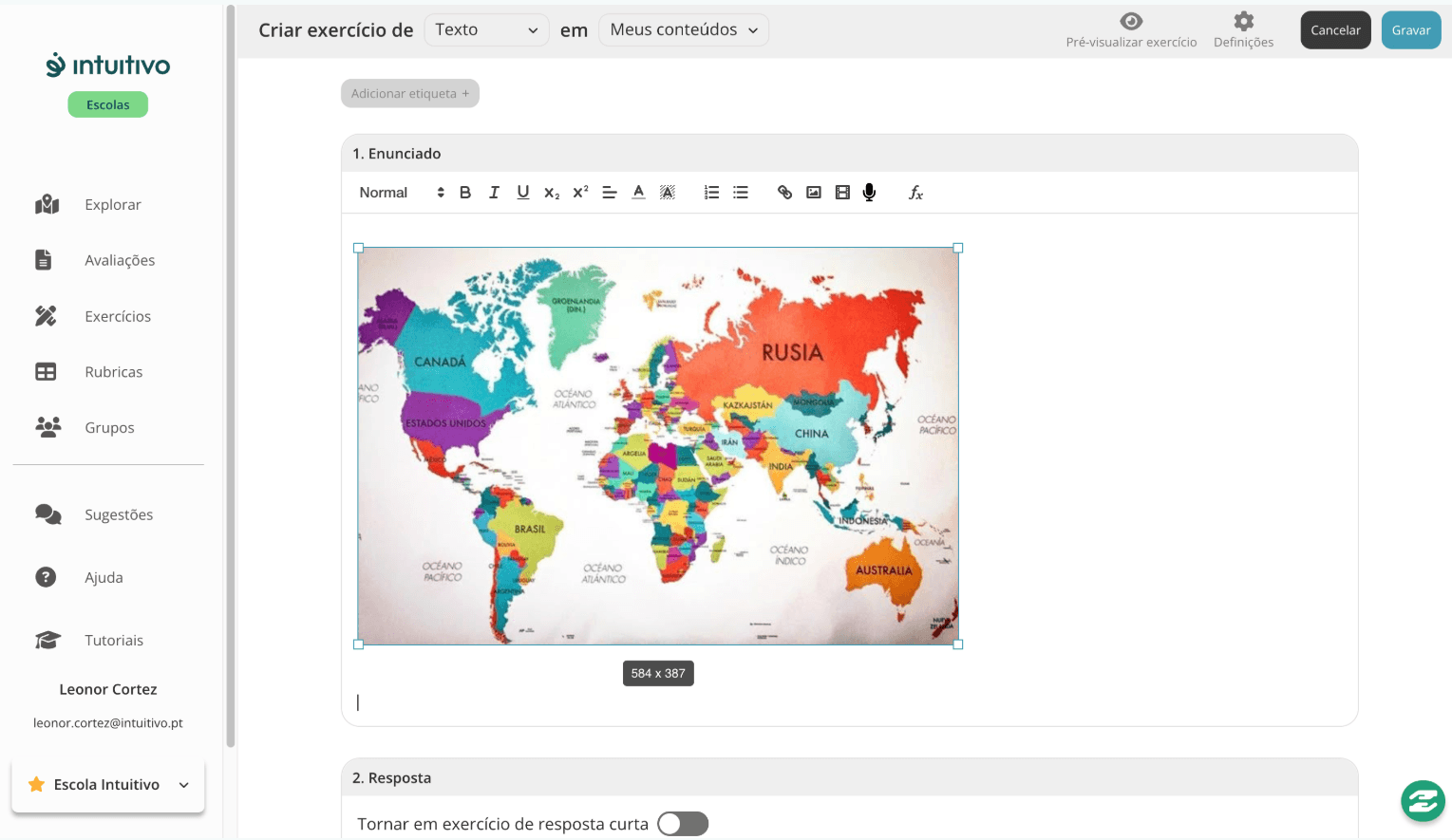The height and width of the screenshot is (840, 1452).
Task: Click the preview exercise eye icon
Action: (x=1131, y=22)
